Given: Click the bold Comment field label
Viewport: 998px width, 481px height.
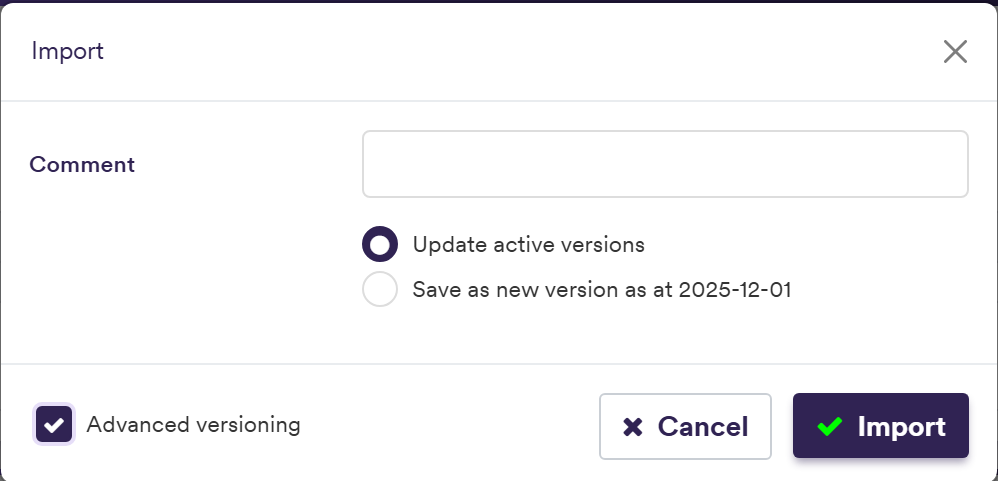Looking at the screenshot, I should point(82,165).
